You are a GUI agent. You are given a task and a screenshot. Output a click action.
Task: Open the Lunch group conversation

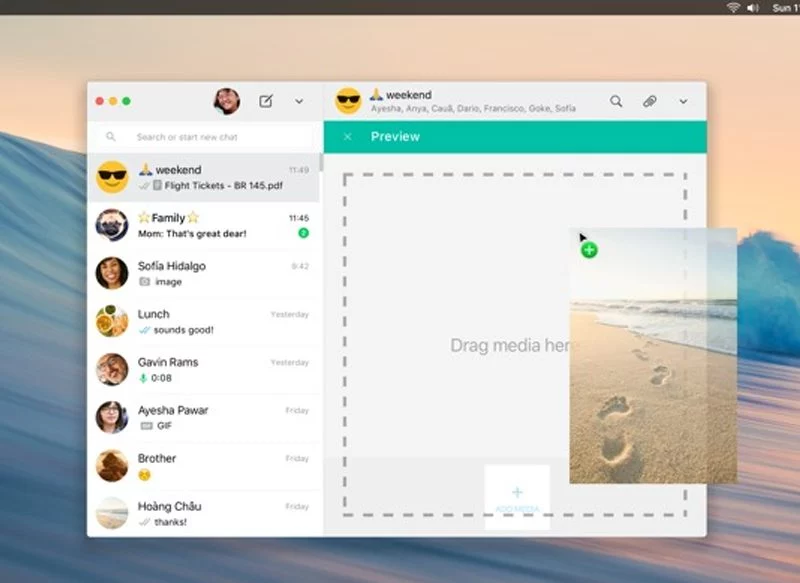(x=204, y=321)
